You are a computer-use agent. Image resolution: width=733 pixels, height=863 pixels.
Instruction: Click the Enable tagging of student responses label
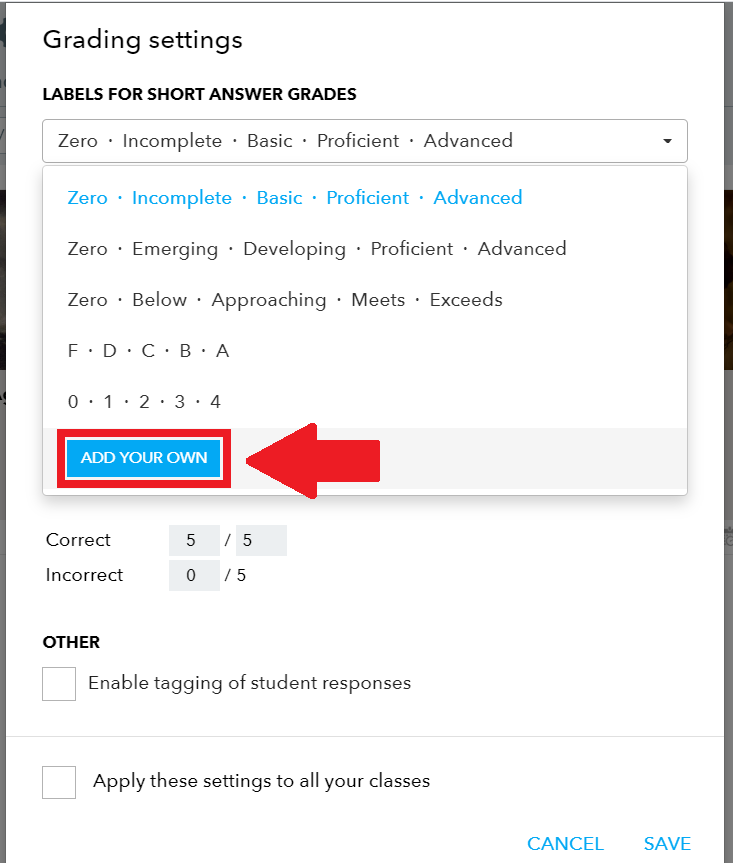tap(249, 683)
